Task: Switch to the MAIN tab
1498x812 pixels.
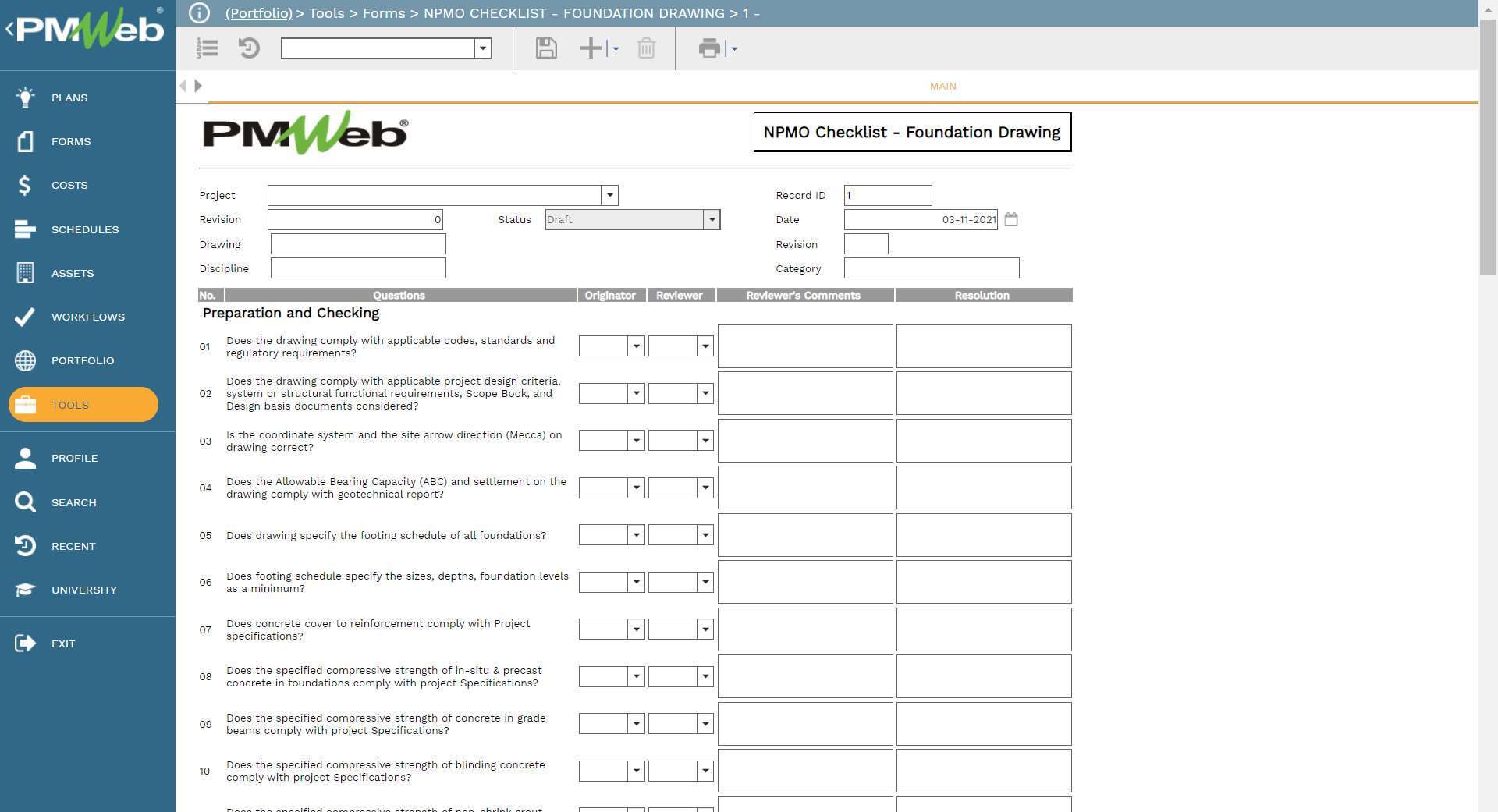Action: pos(942,87)
